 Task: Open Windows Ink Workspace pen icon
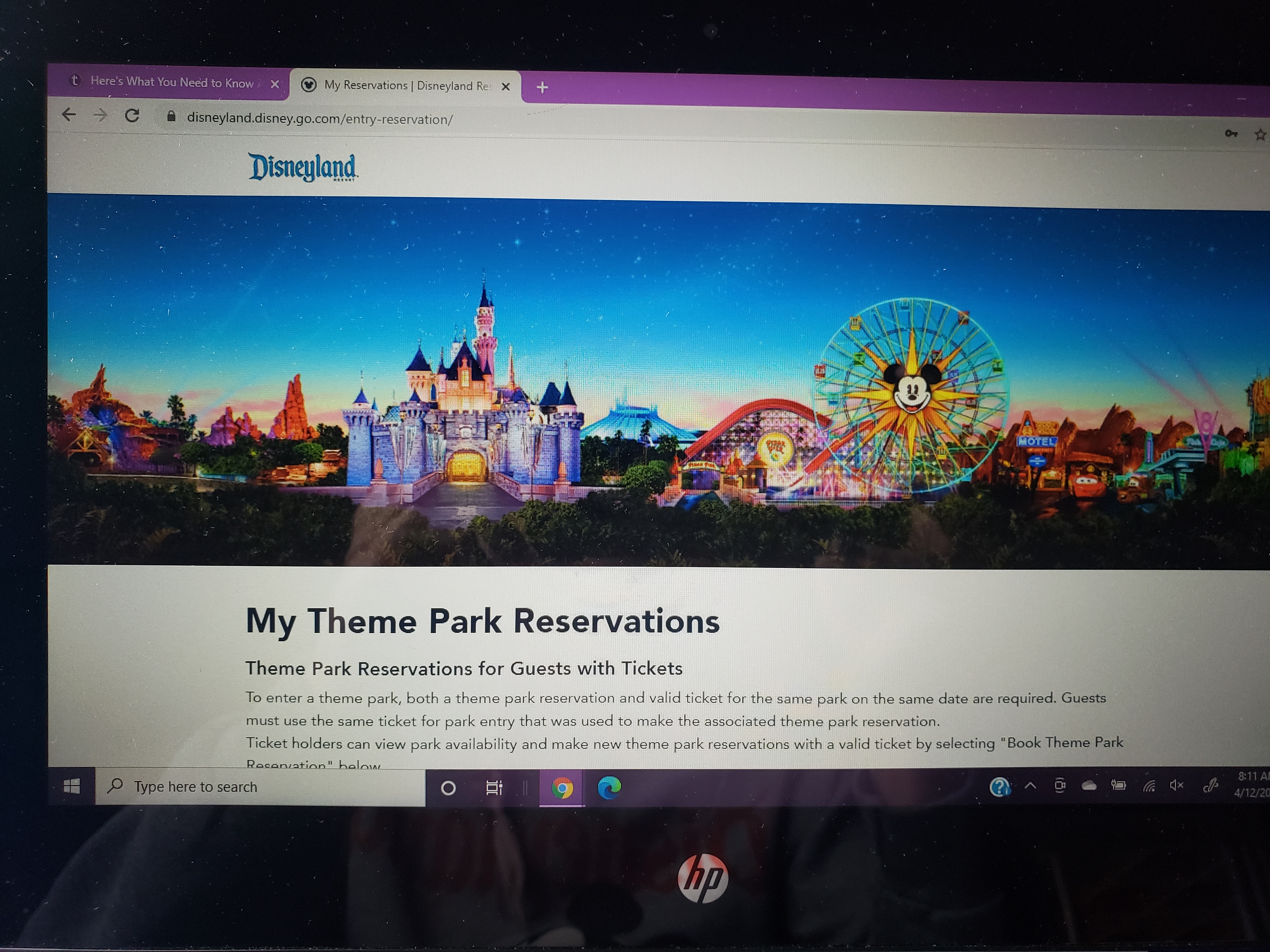tap(1210, 785)
